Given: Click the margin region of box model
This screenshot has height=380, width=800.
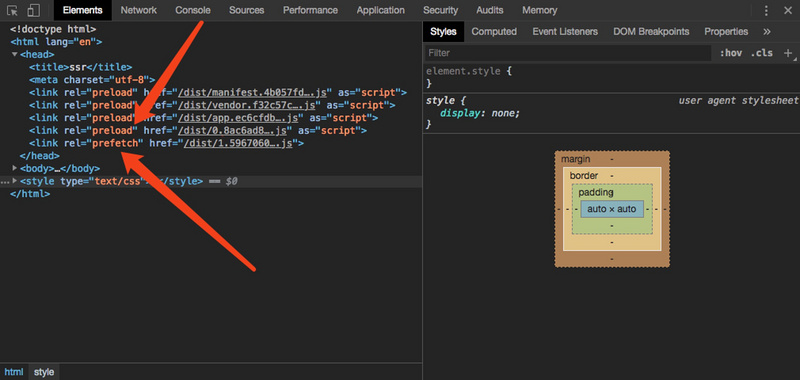Looking at the screenshot, I should click(576, 159).
